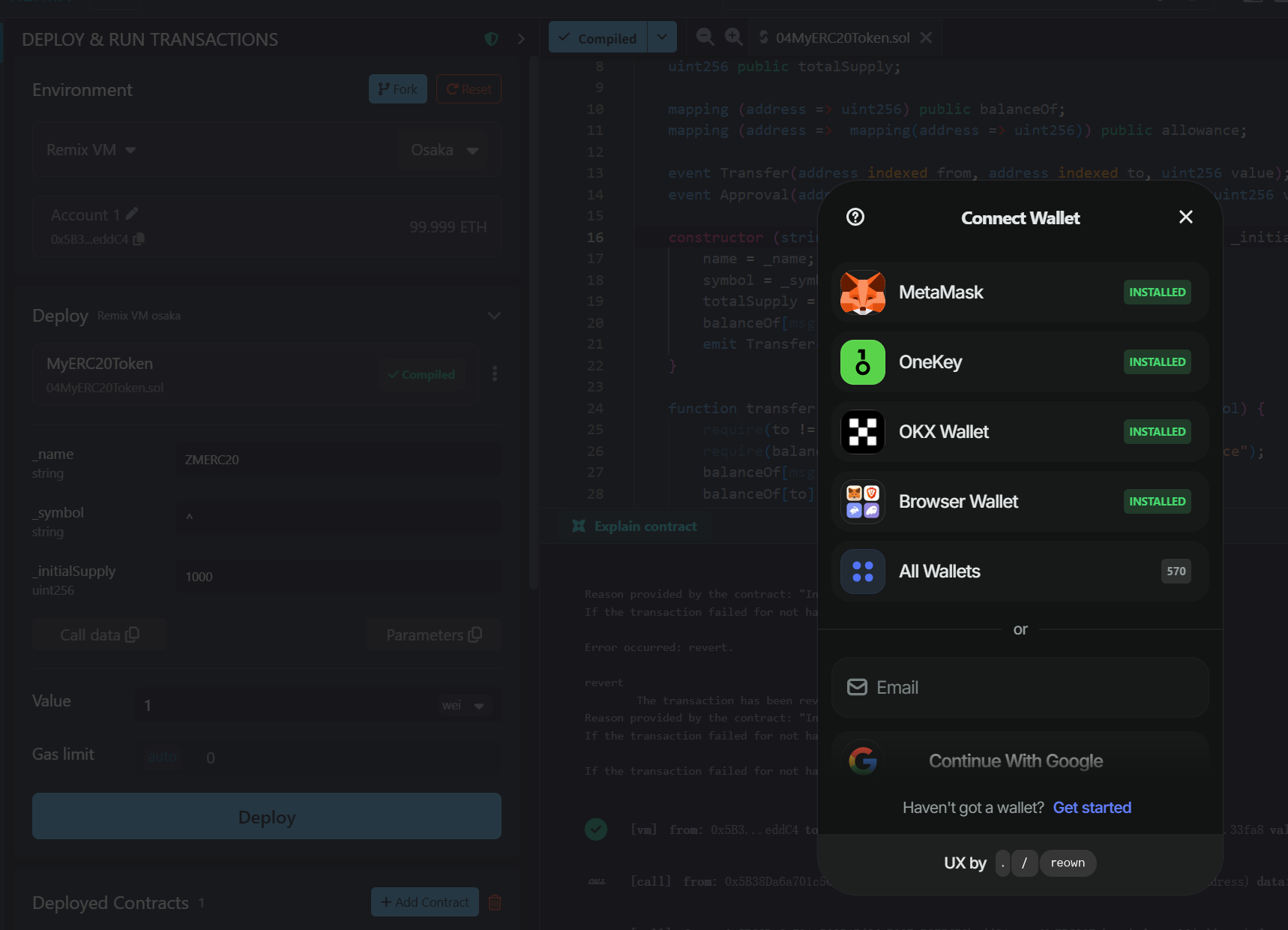Click the Compiled status button

pos(598,37)
